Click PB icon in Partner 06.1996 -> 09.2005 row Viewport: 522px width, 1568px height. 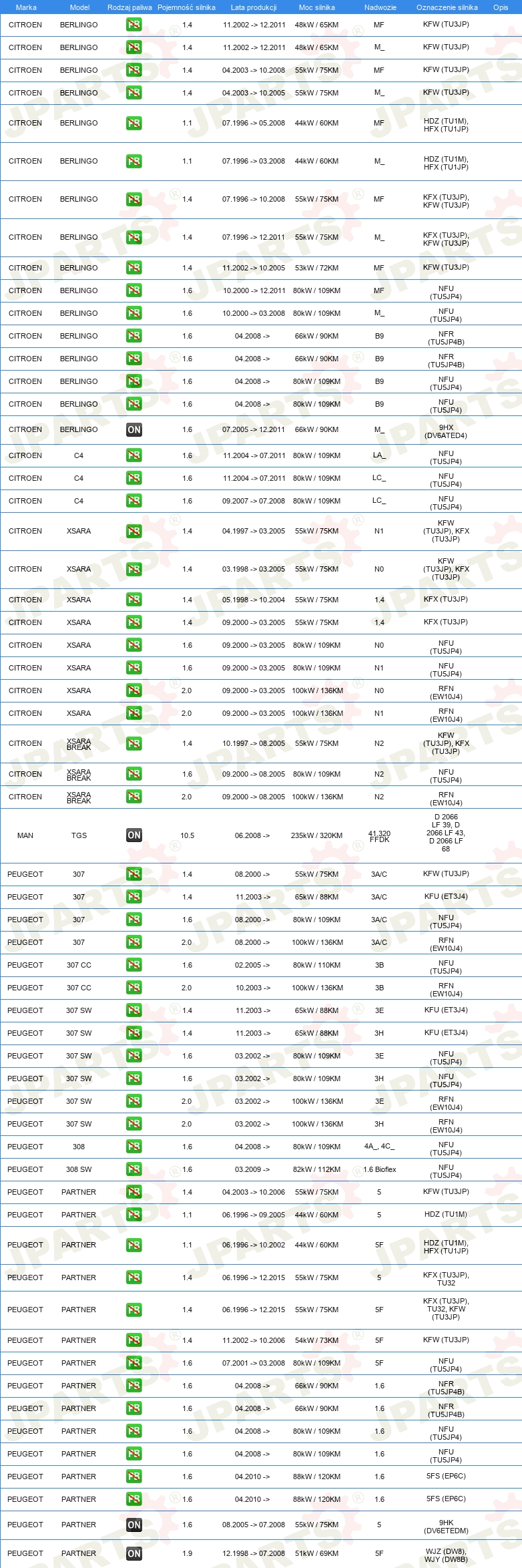[x=134, y=1215]
